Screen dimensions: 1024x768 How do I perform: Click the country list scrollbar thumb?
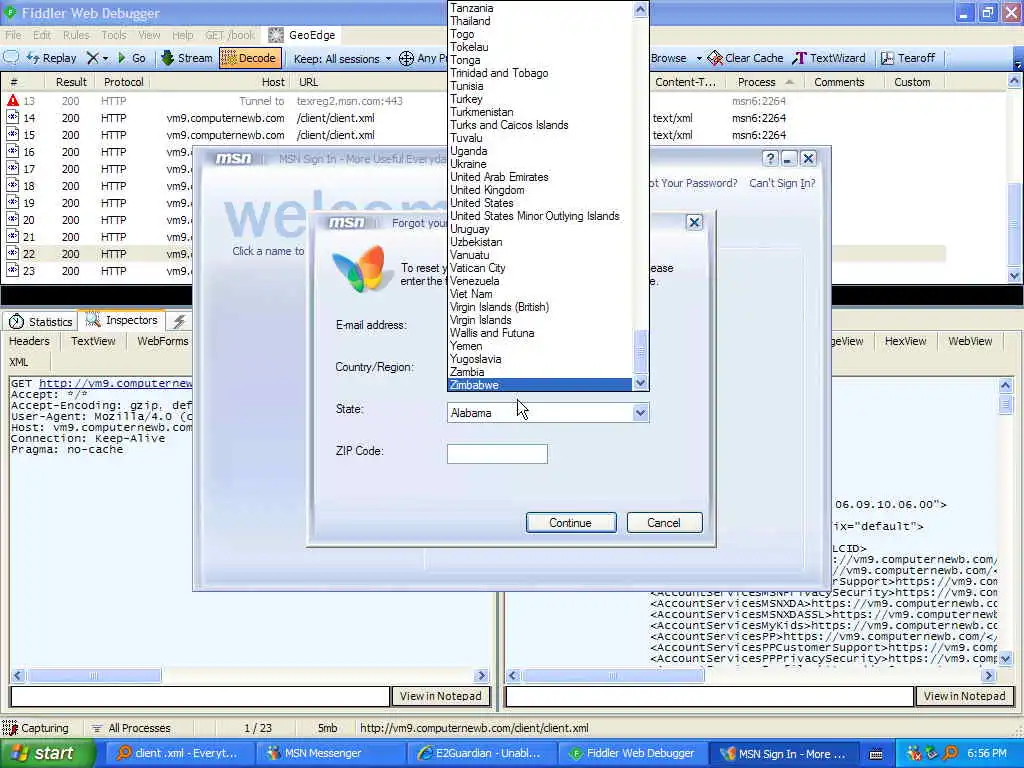[x=641, y=351]
